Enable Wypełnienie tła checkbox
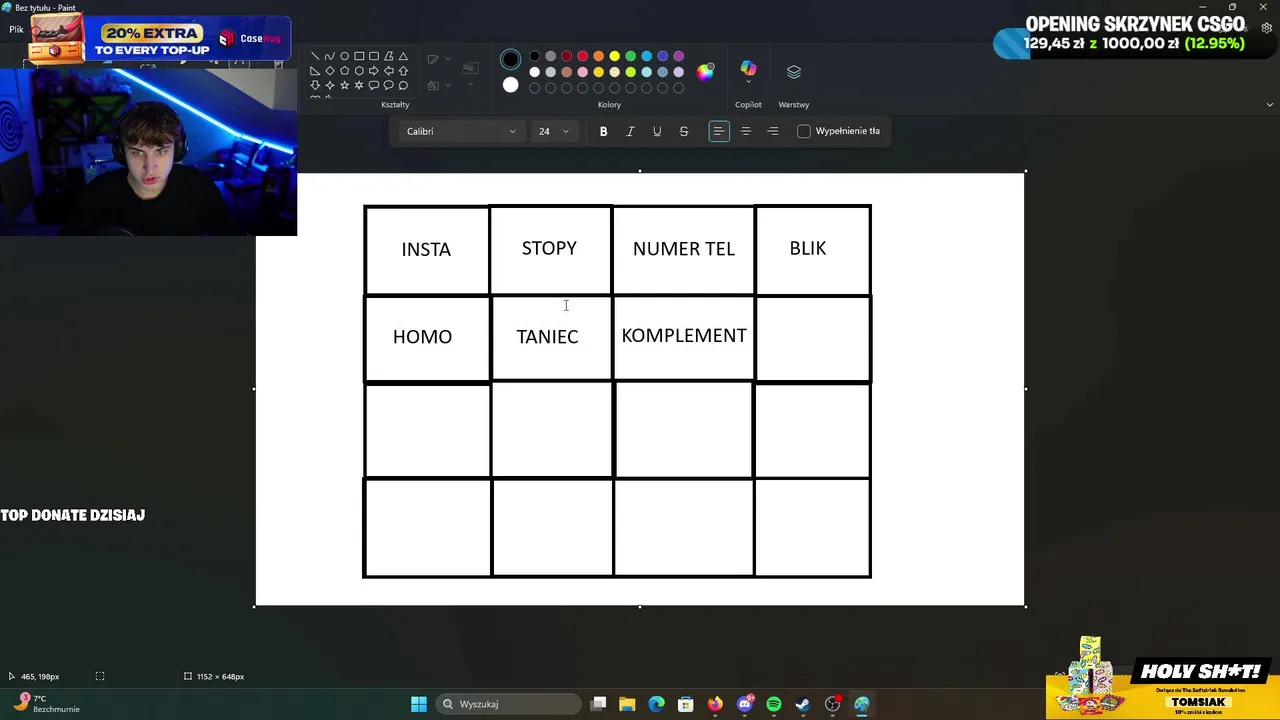This screenshot has width=1280, height=720. point(804,131)
